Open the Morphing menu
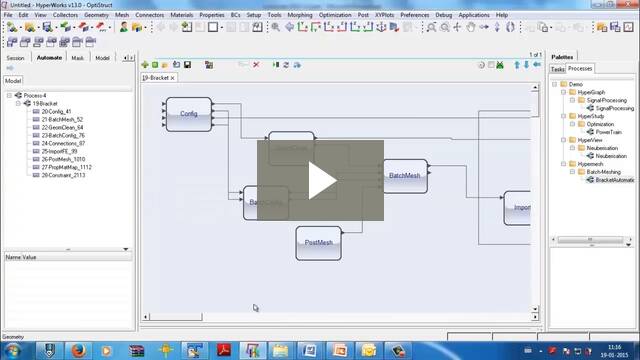 click(300, 15)
